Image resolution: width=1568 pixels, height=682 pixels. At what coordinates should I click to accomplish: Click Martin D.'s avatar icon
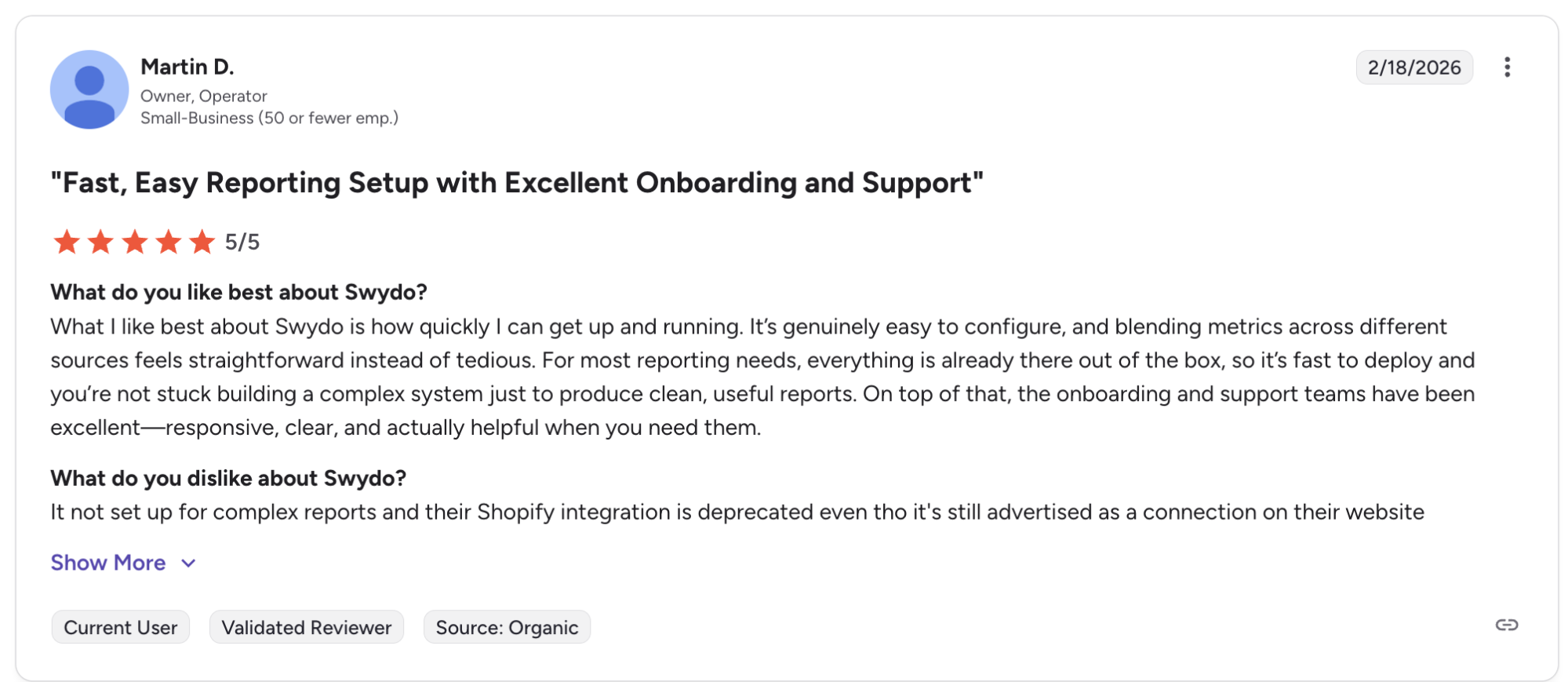[x=89, y=89]
